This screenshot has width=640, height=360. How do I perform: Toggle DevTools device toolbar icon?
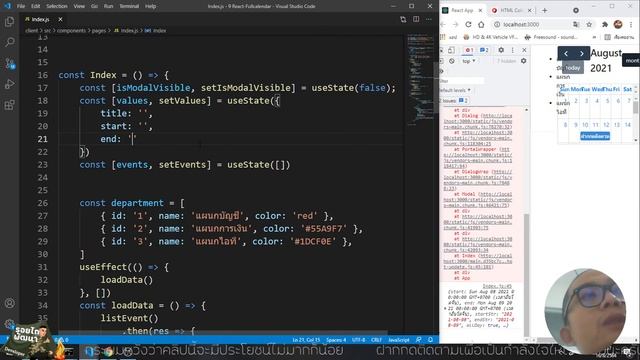451,50
